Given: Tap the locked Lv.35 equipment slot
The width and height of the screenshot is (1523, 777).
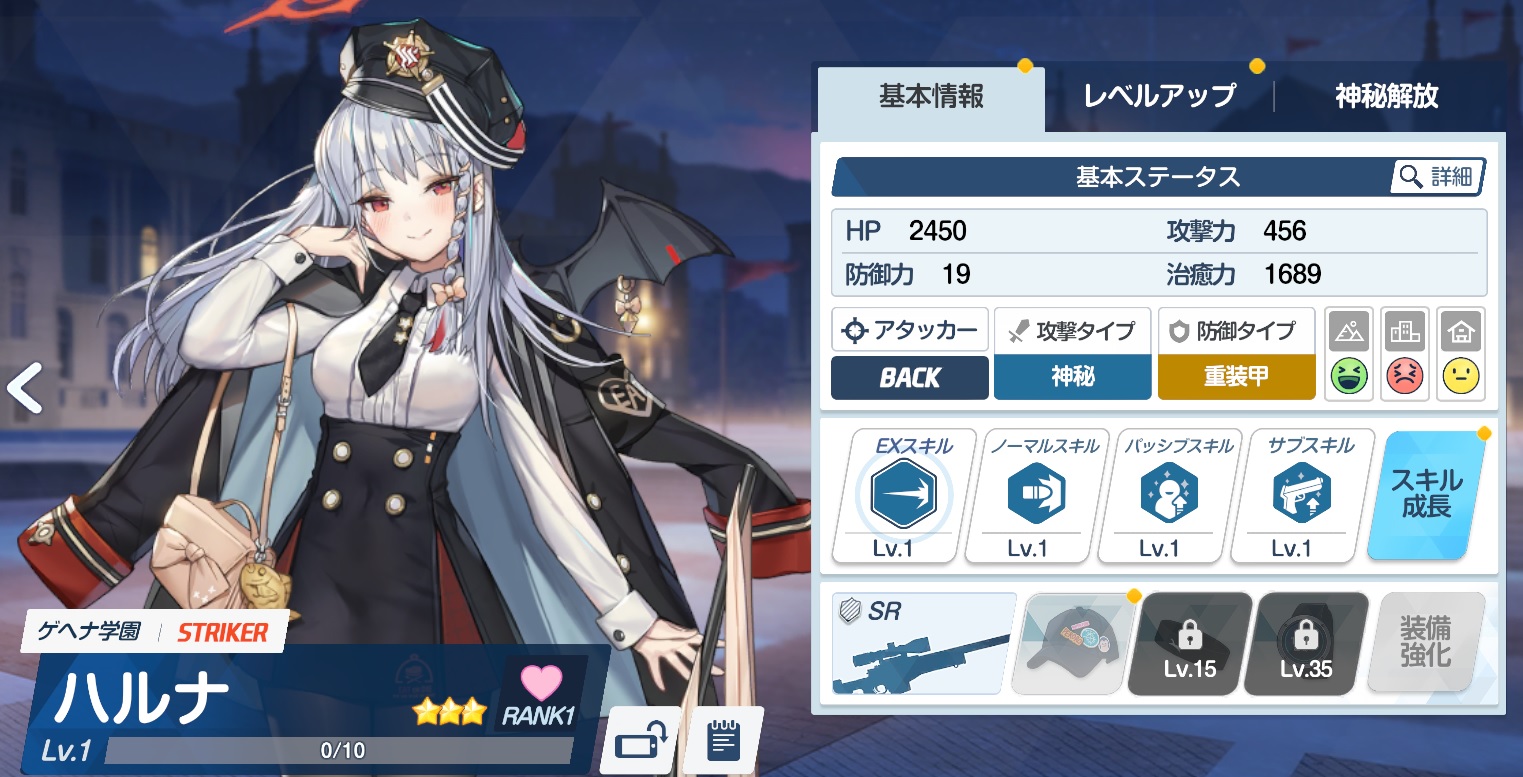Looking at the screenshot, I should click(1306, 644).
